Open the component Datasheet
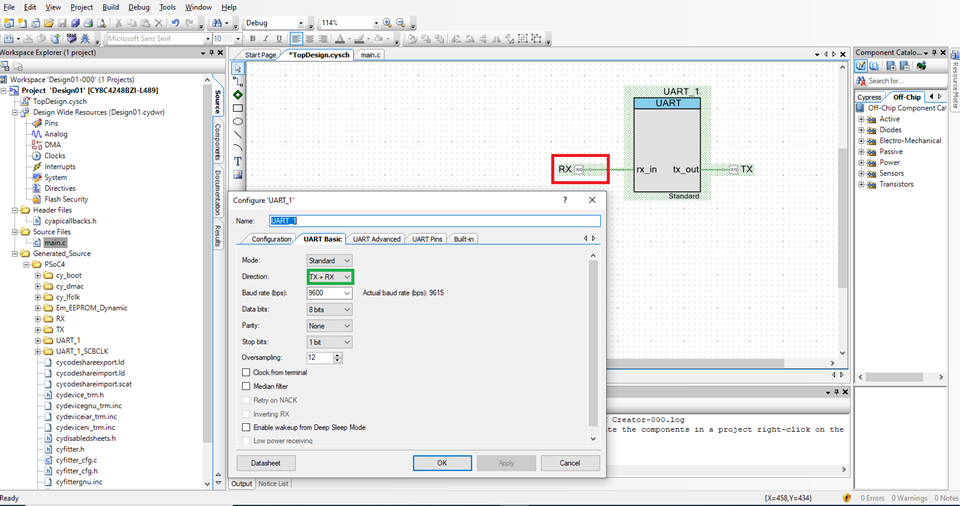This screenshot has height=506, width=960. coord(266,463)
